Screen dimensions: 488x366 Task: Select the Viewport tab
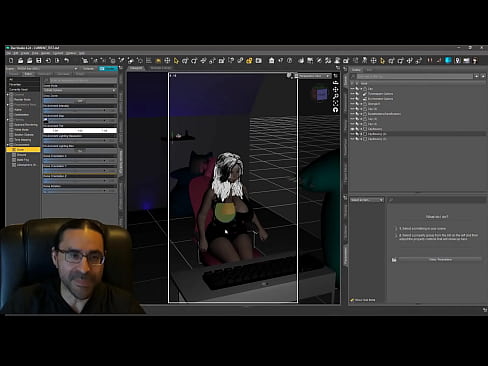(x=136, y=68)
